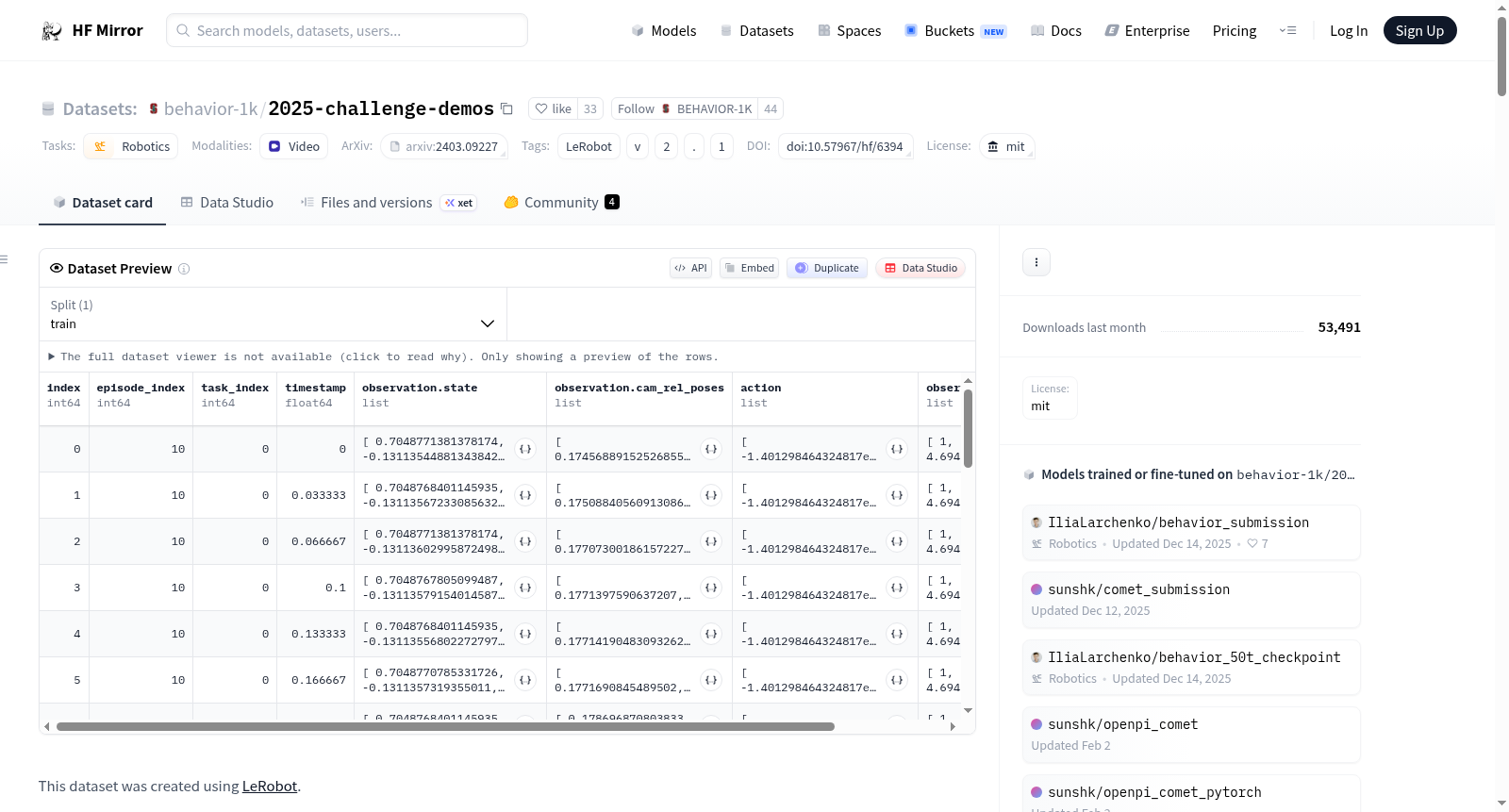Expand action JSON in row 4
The image size is (1509, 812).
tap(898, 634)
